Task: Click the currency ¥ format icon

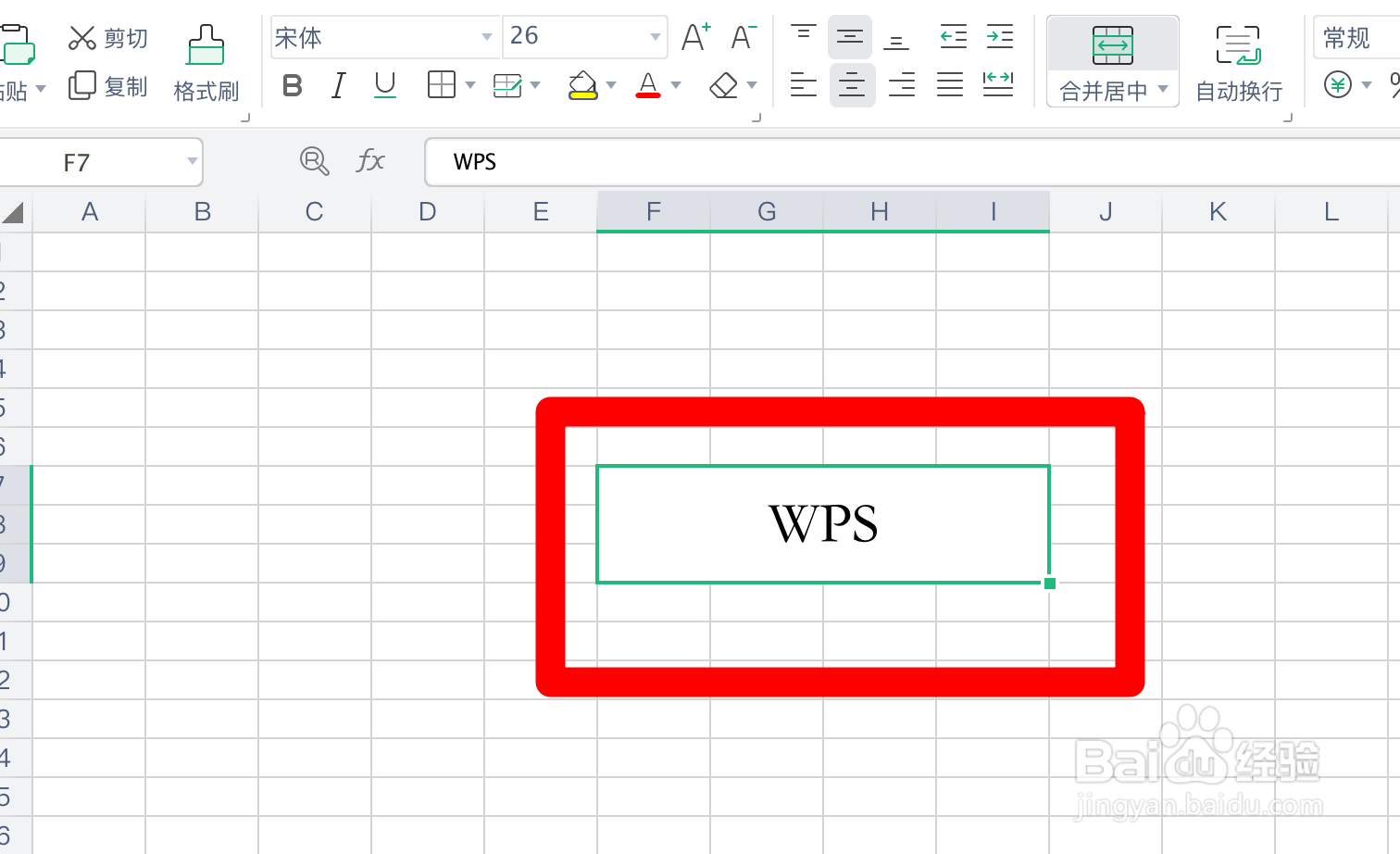Action: pyautogui.click(x=1337, y=85)
